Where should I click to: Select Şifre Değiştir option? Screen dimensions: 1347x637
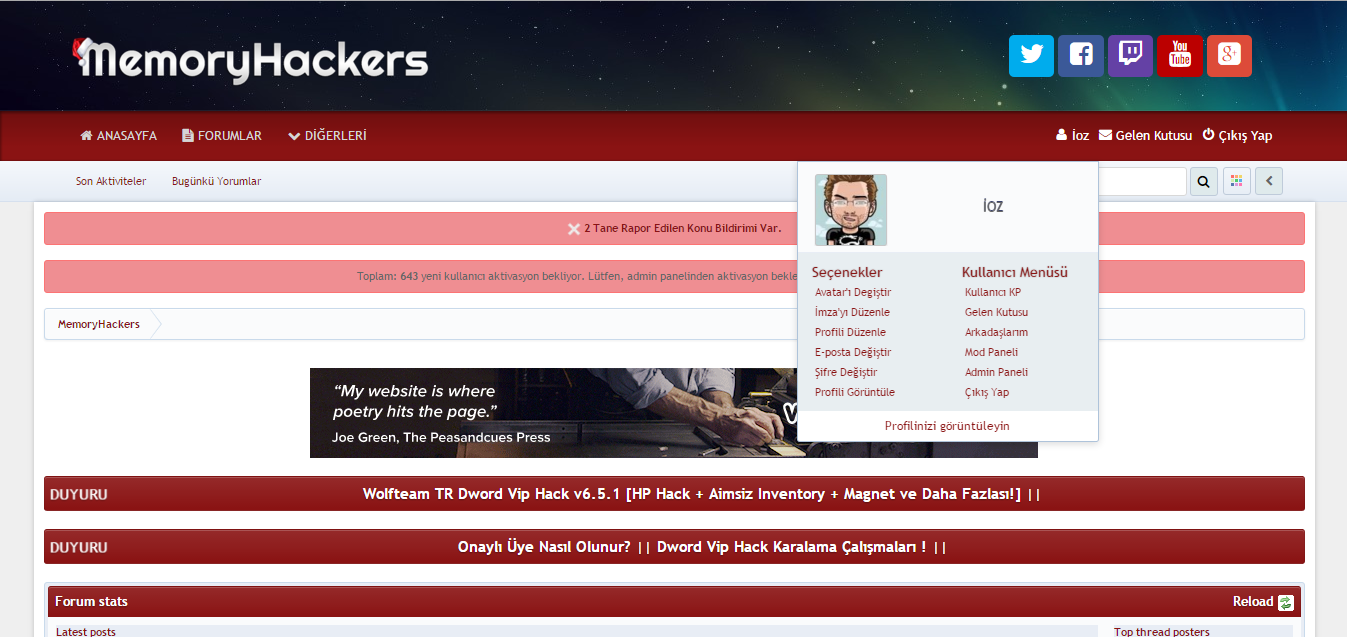[x=846, y=373]
